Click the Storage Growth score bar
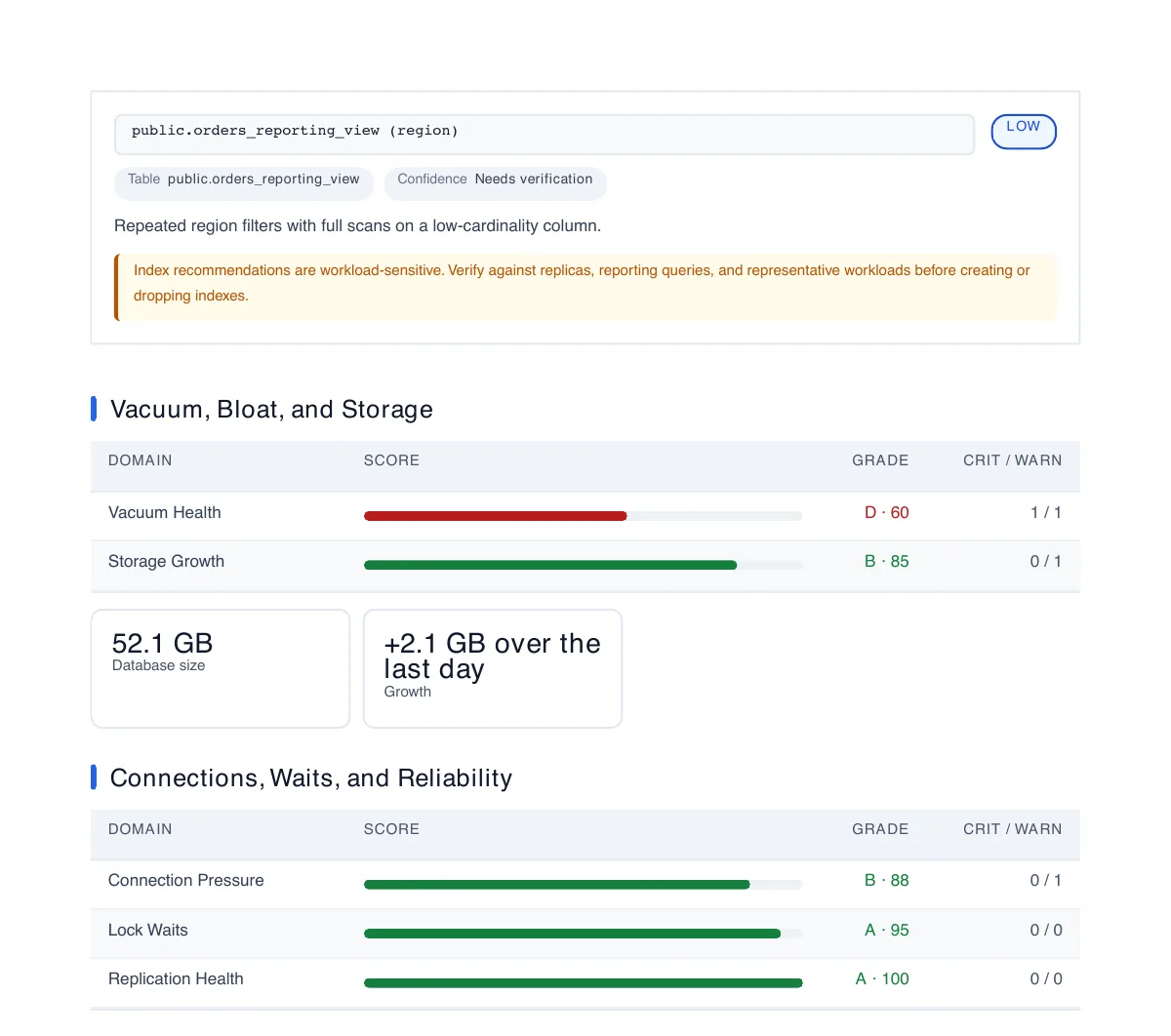 583,565
